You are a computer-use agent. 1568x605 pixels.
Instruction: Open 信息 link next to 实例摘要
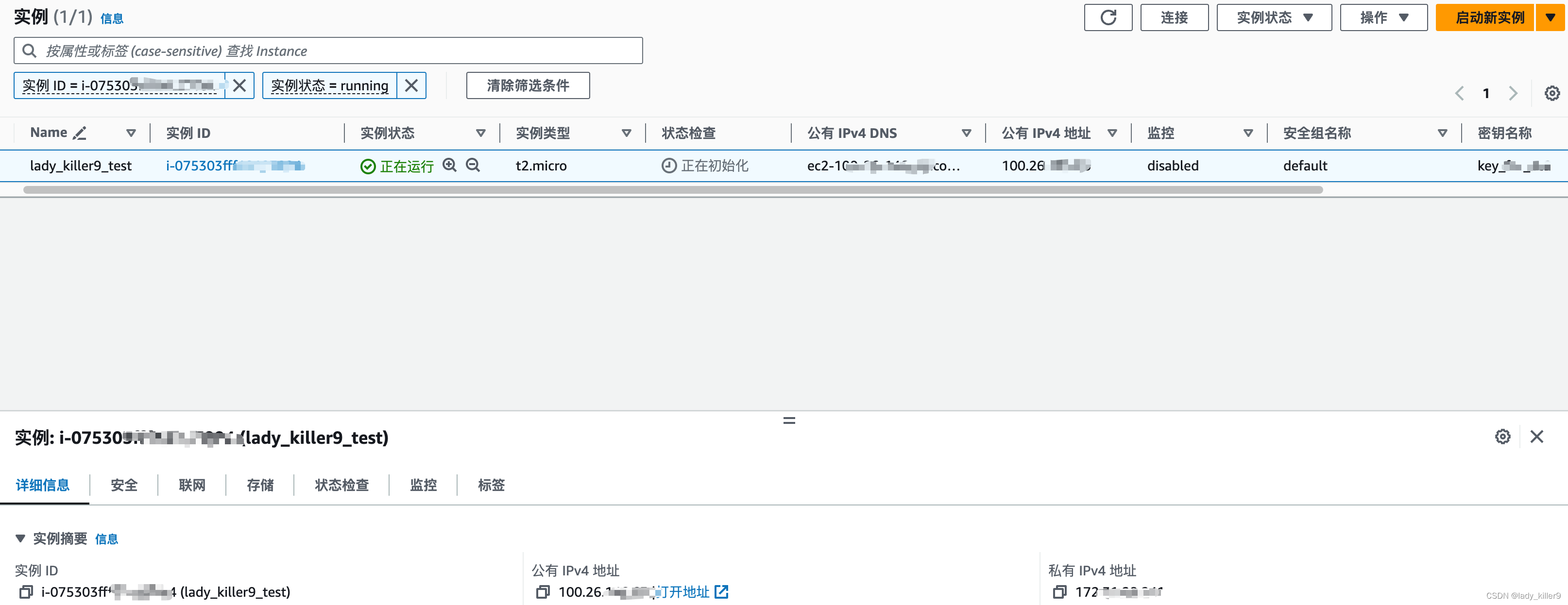pos(106,539)
